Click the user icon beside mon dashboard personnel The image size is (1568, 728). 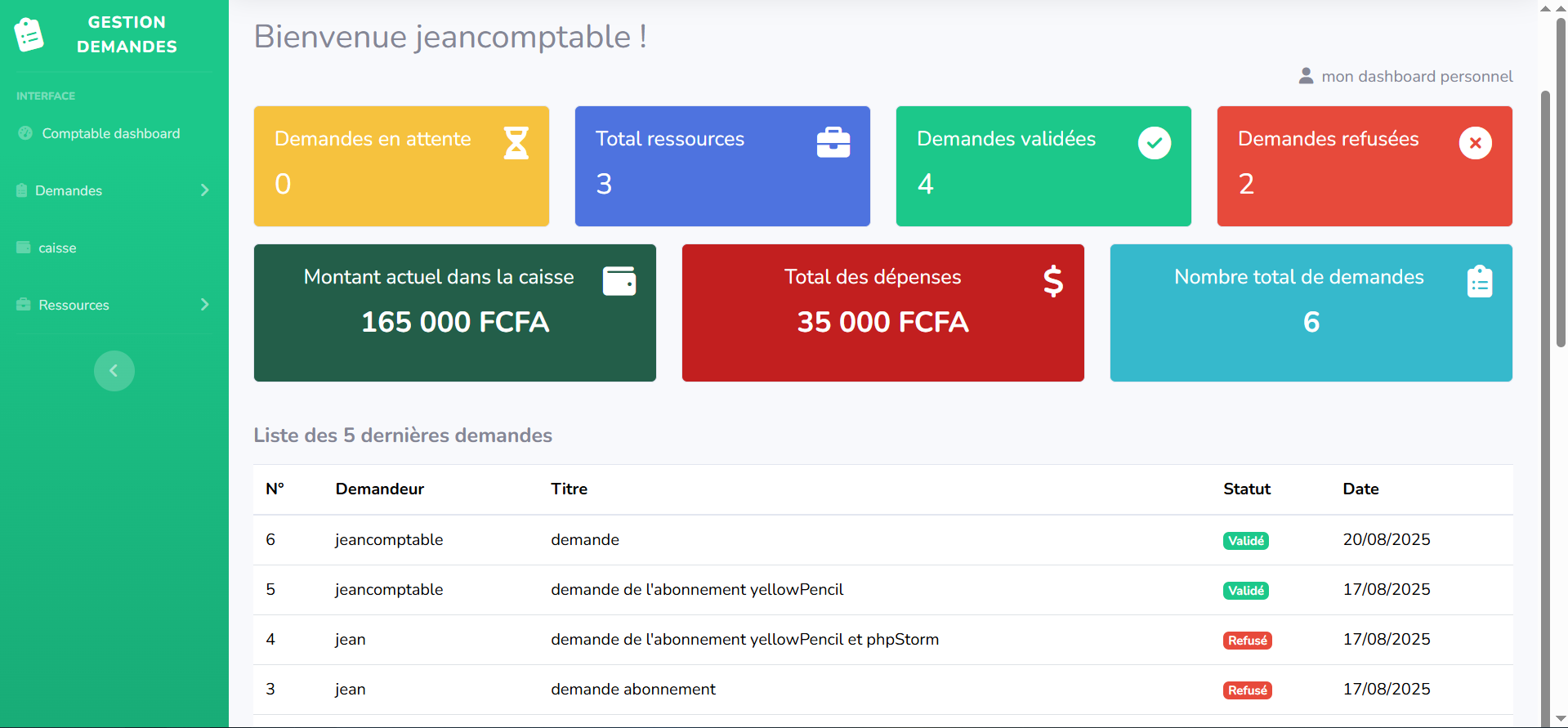point(1306,76)
